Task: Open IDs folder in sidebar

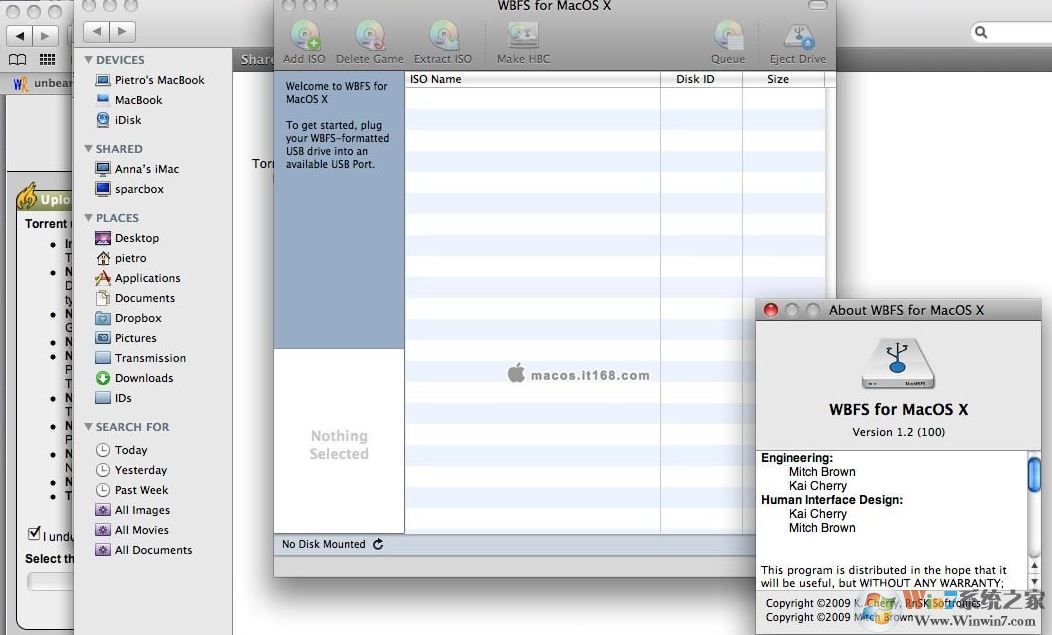Action: coord(113,398)
